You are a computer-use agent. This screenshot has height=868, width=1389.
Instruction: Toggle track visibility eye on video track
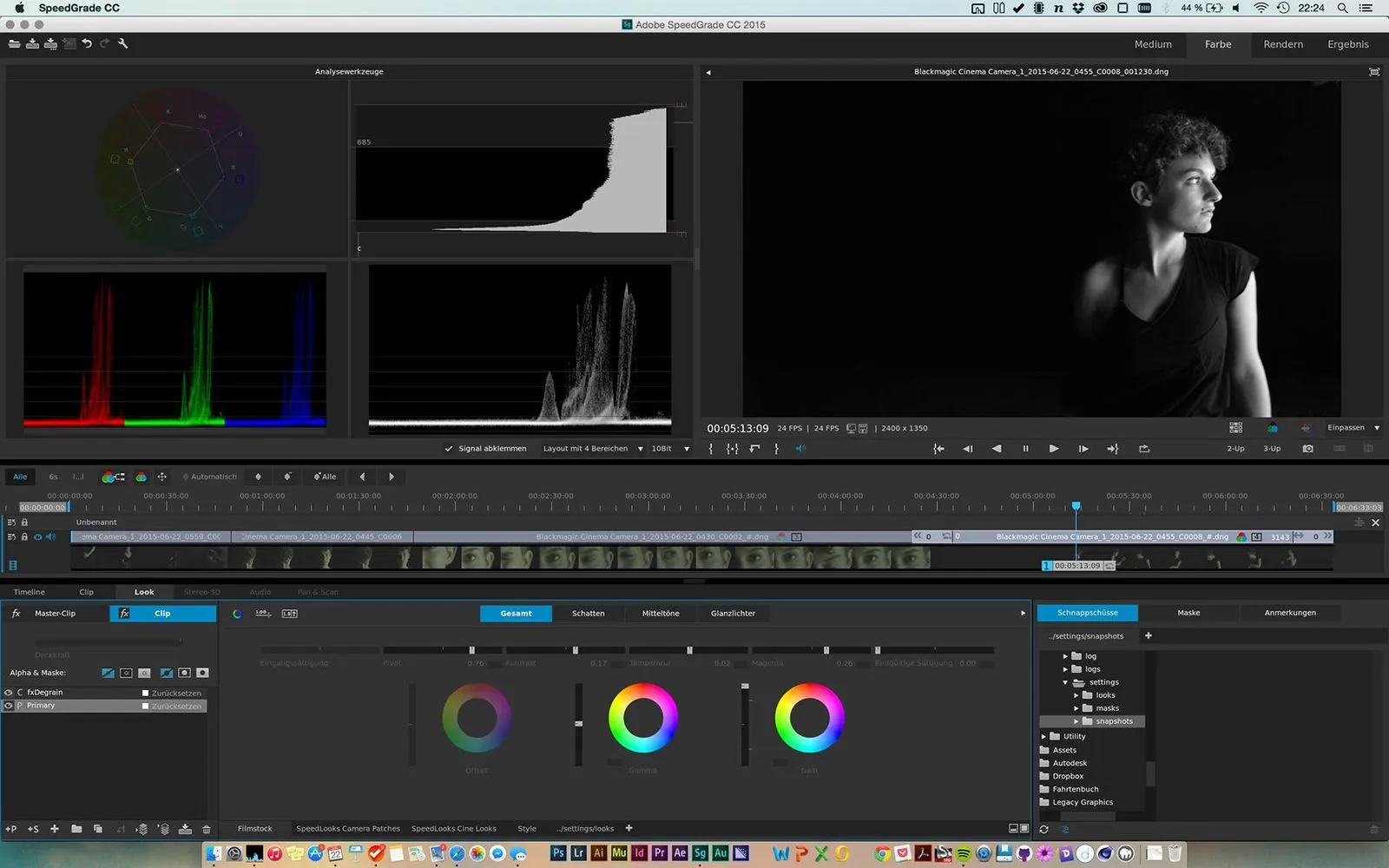(37, 537)
